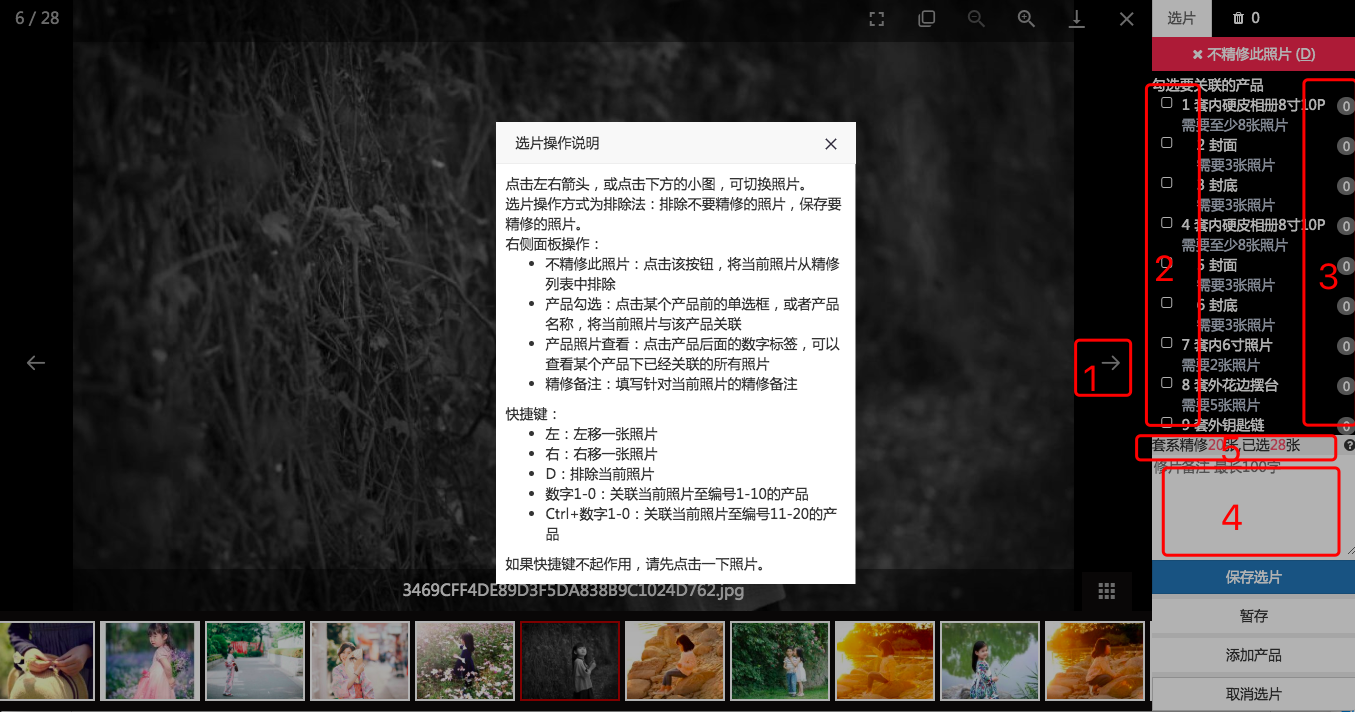The image size is (1355, 712).
Task: Download the current photo
Action: [1077, 19]
